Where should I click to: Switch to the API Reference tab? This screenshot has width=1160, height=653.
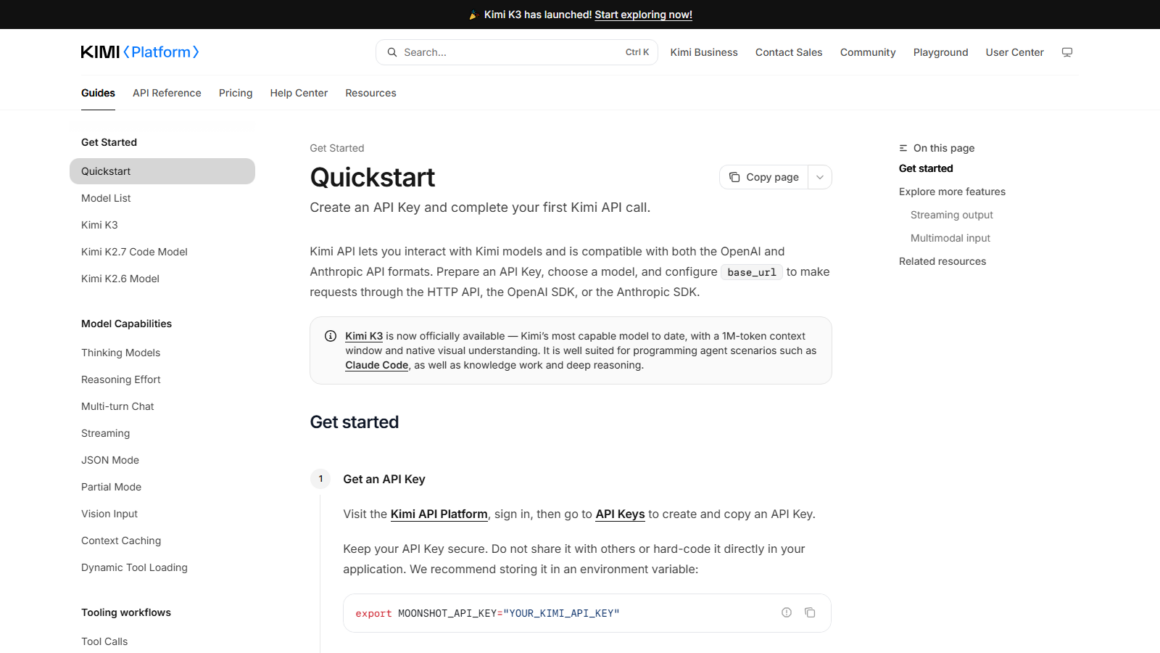click(x=166, y=93)
